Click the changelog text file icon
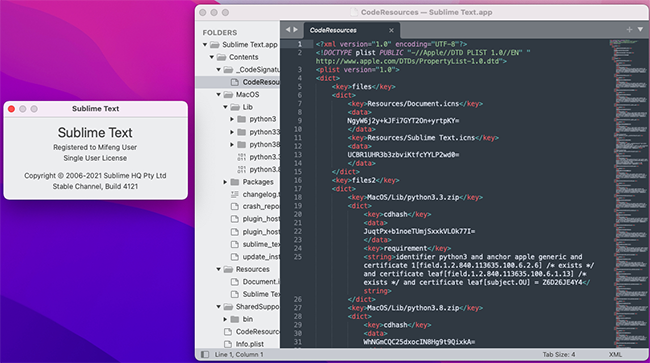650x363 pixels. tap(235, 194)
